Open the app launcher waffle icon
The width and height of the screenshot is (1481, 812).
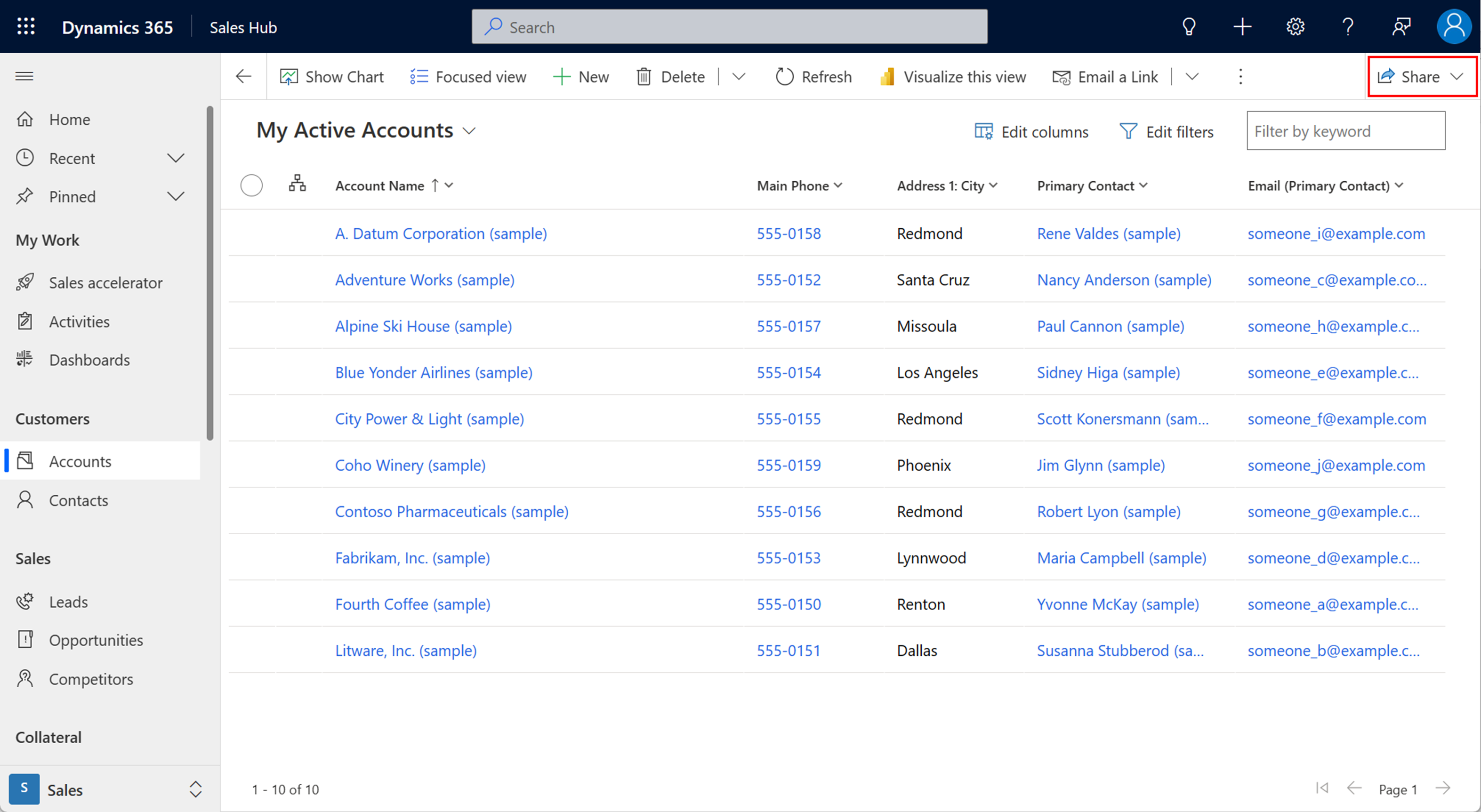click(26, 26)
